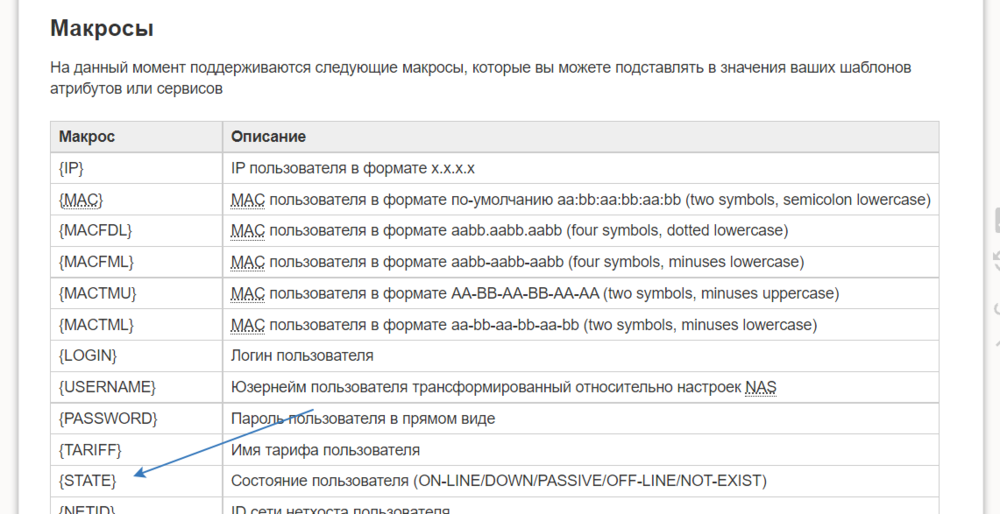Click the Макрос column header
The width and height of the screenshot is (1000, 514).
[x=87, y=136]
